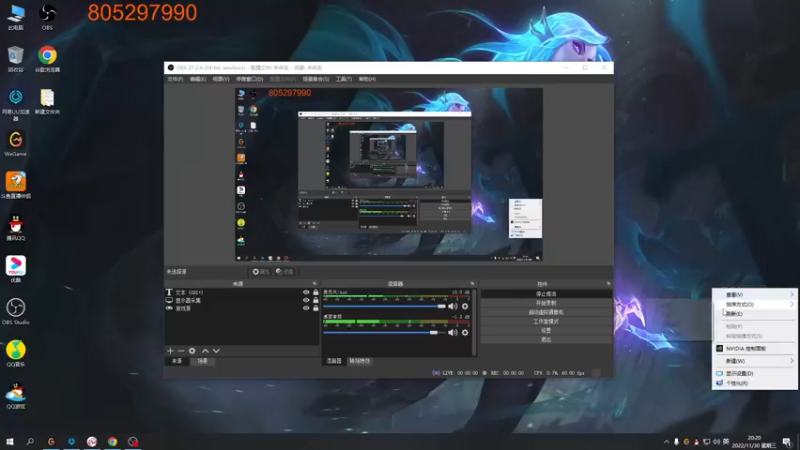Add a new source with the plus icon
Screen dimensions: 800x450
click(170, 351)
